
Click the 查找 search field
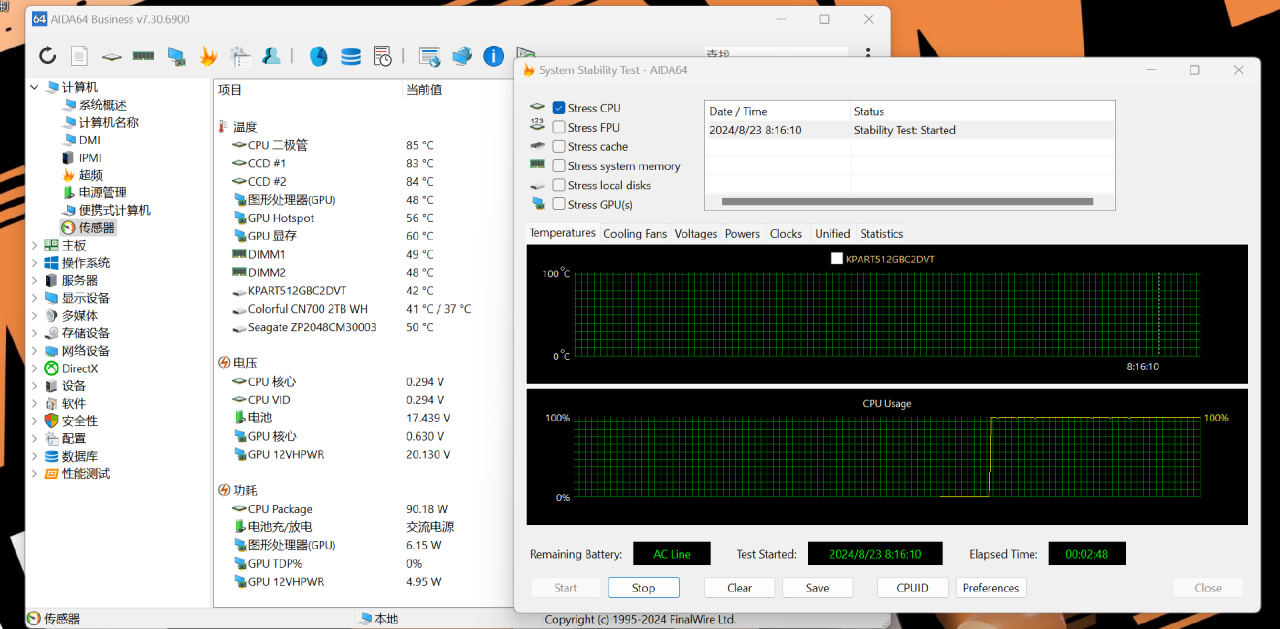tap(775, 54)
